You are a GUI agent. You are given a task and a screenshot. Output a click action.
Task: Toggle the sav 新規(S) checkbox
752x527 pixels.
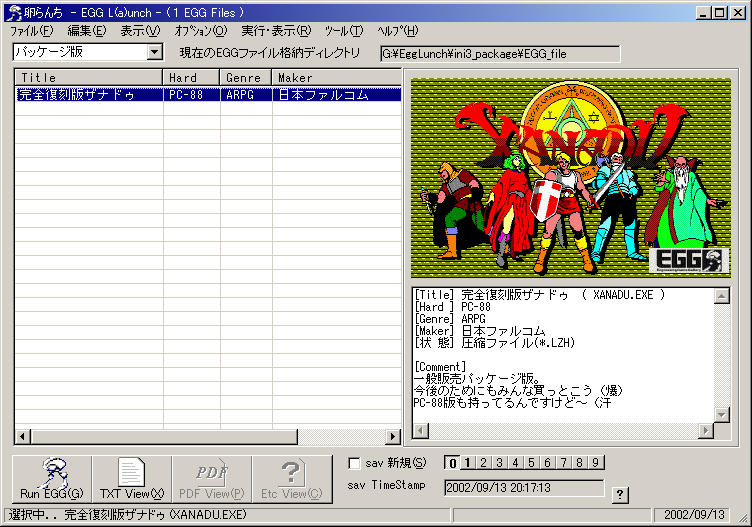(x=354, y=463)
